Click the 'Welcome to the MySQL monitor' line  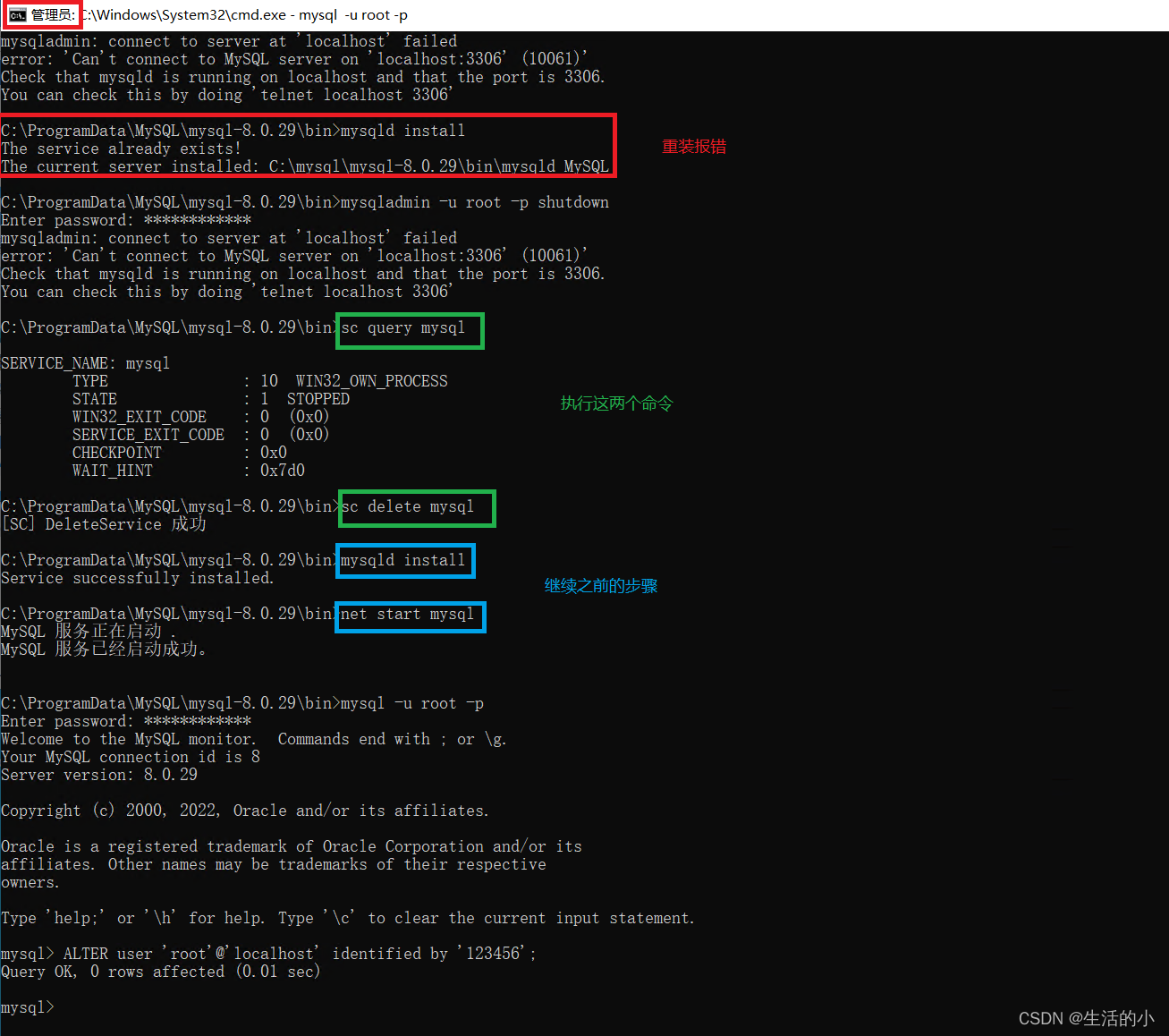[x=253, y=739]
